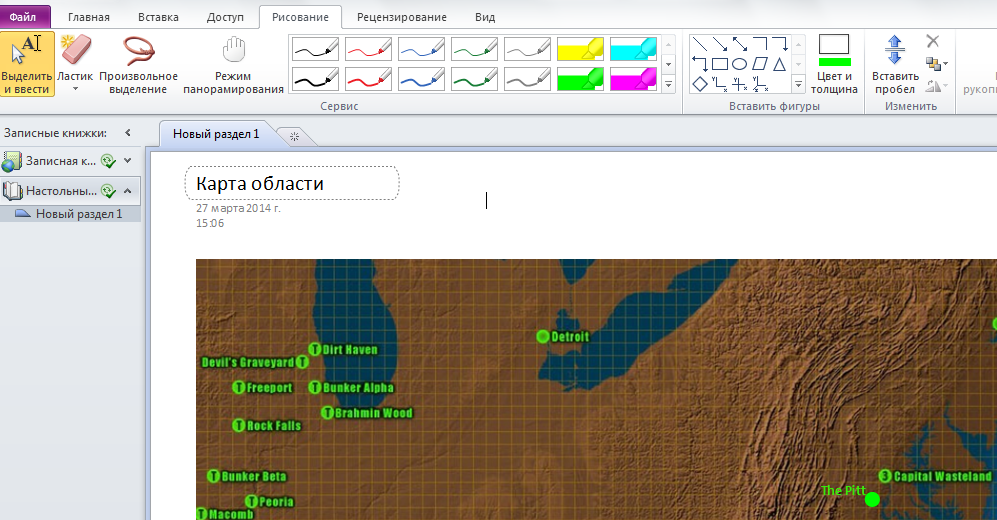Click the page date 27 марта 2014 г.
Image resolution: width=997 pixels, height=520 pixels.
click(x=238, y=208)
